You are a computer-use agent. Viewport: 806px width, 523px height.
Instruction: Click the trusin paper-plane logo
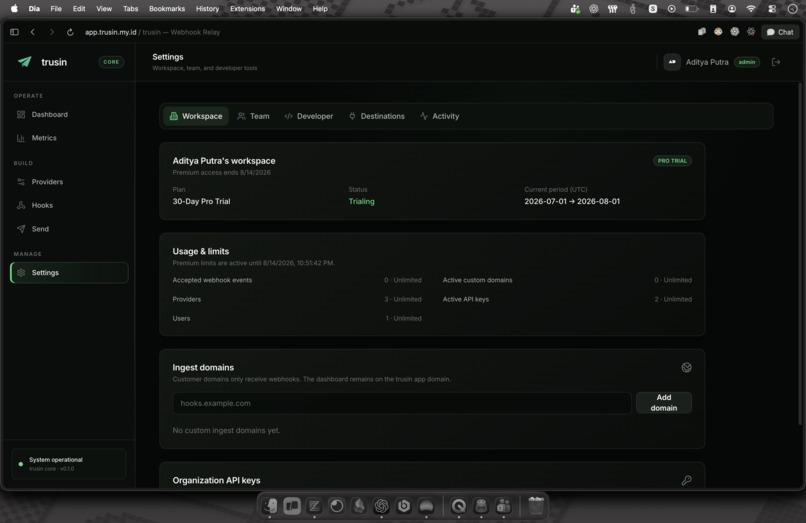24,62
